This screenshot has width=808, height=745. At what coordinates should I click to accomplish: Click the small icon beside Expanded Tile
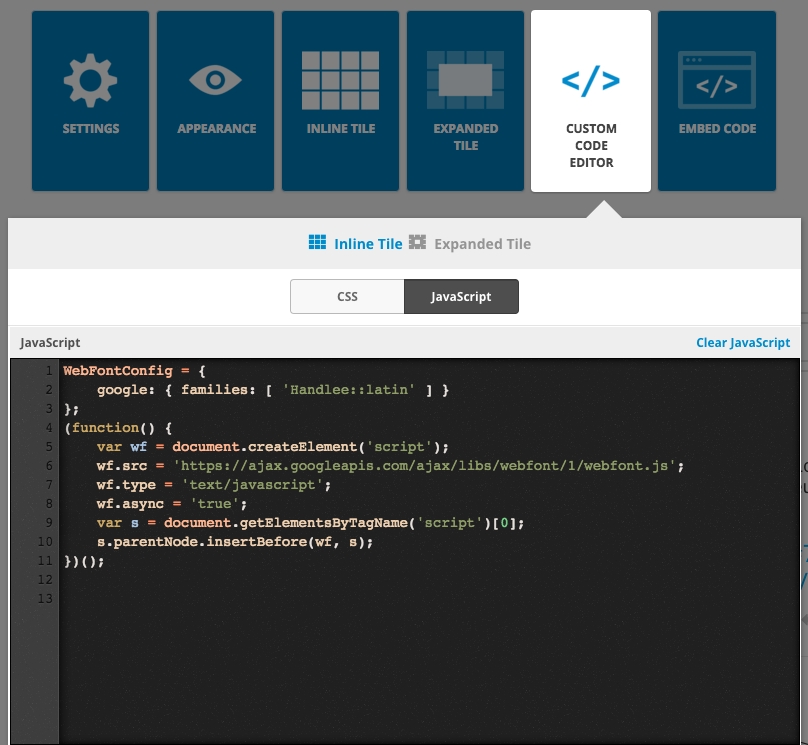click(418, 243)
